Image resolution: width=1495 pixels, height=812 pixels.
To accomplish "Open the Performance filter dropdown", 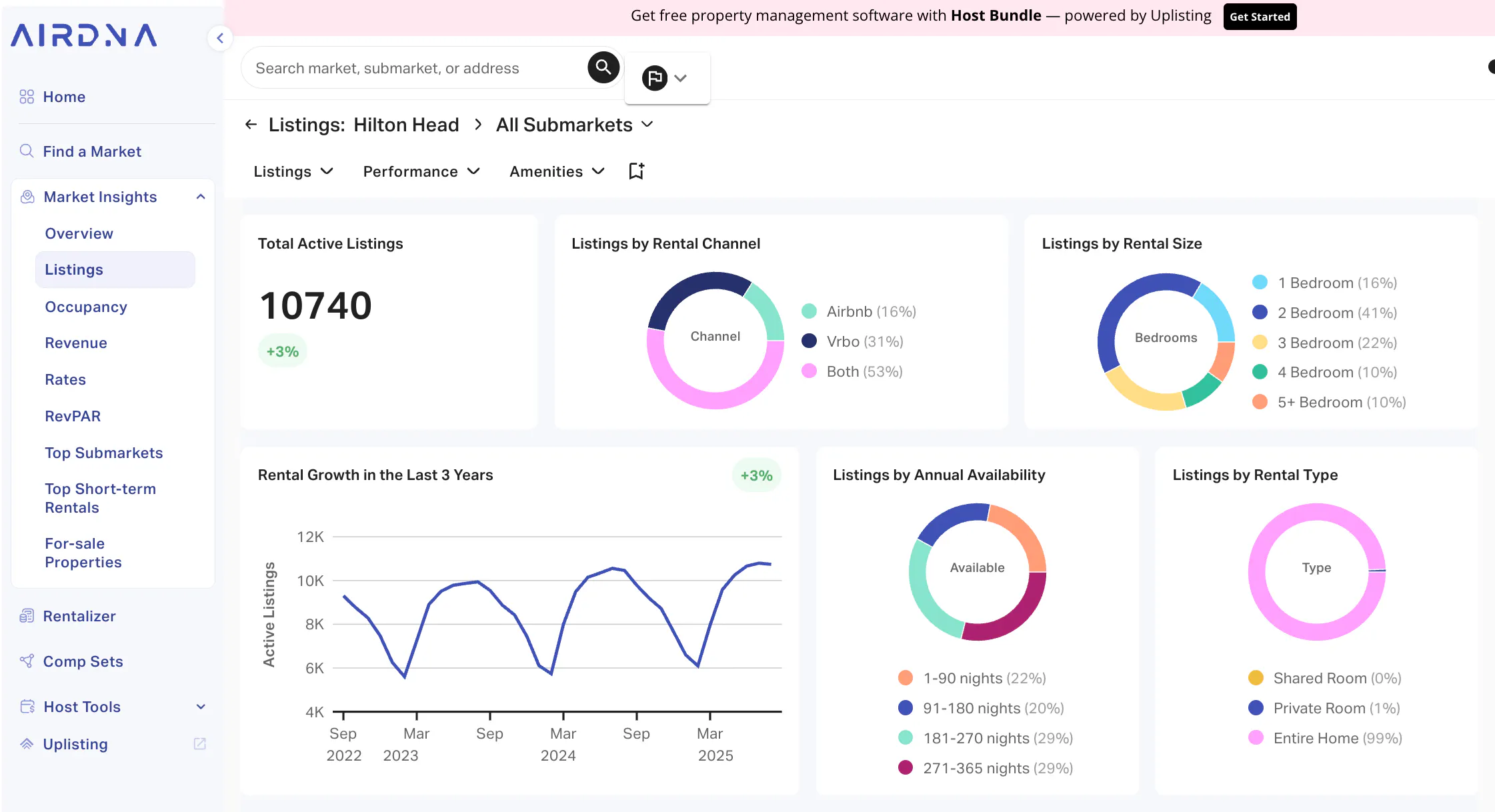I will pyautogui.click(x=421, y=171).
